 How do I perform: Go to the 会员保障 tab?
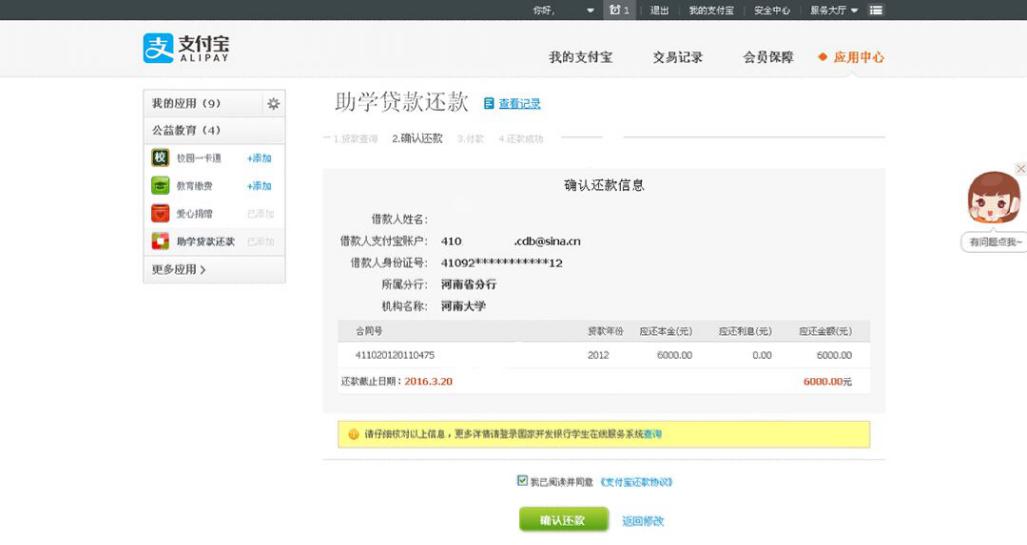(768, 57)
